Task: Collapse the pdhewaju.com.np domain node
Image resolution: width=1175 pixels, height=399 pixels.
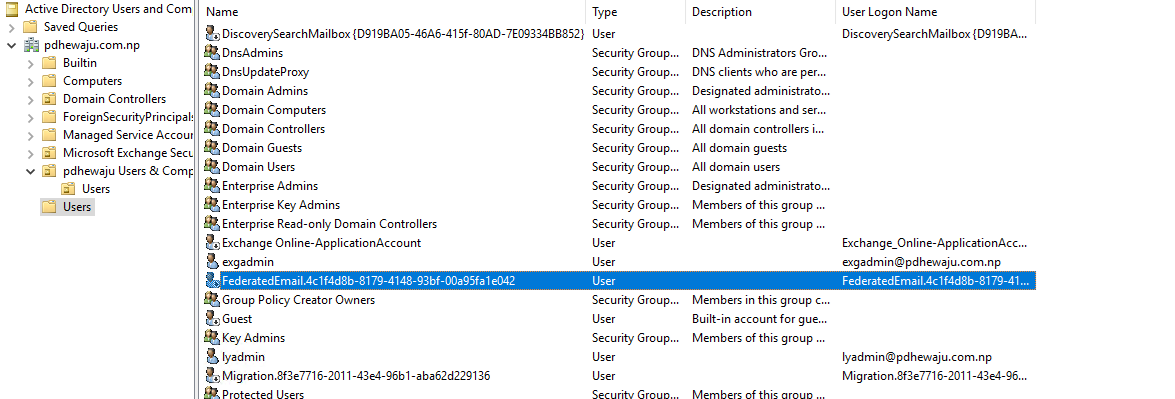Action: click(x=10, y=45)
